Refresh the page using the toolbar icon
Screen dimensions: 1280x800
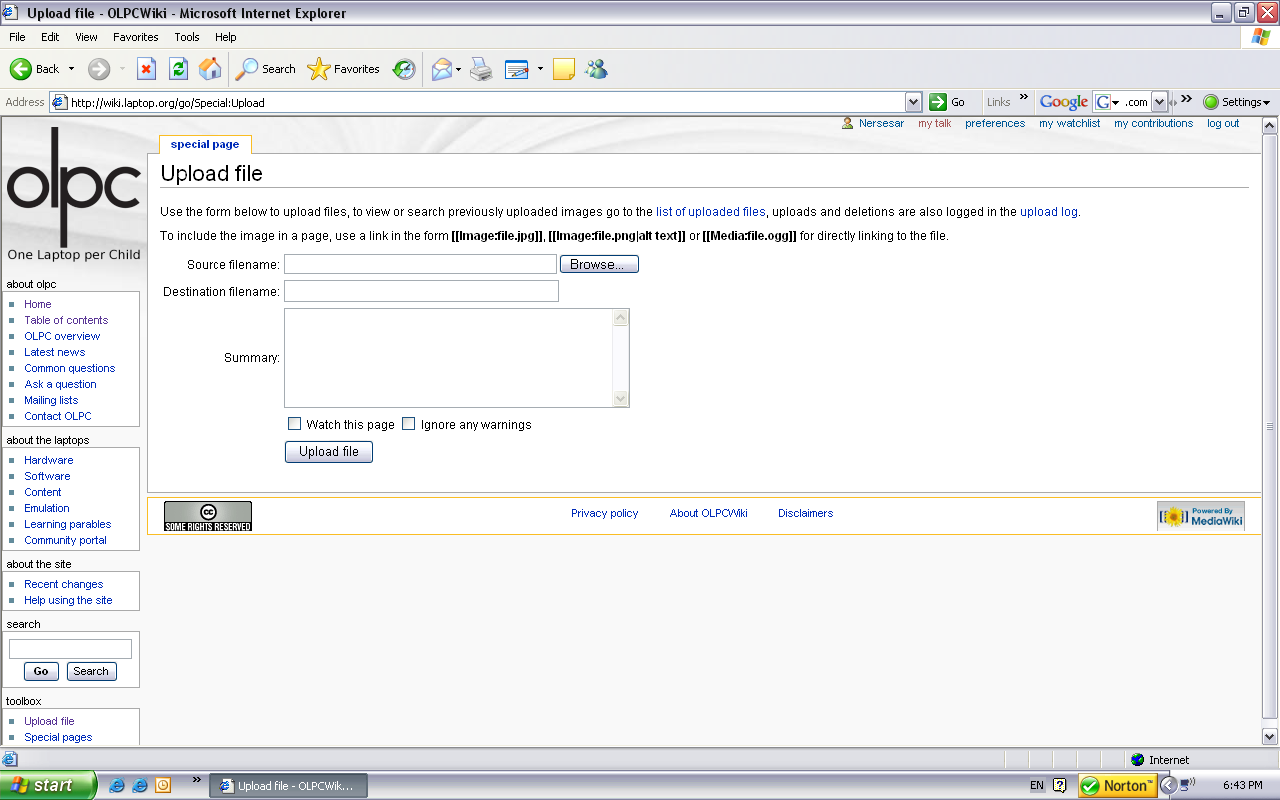coord(178,69)
